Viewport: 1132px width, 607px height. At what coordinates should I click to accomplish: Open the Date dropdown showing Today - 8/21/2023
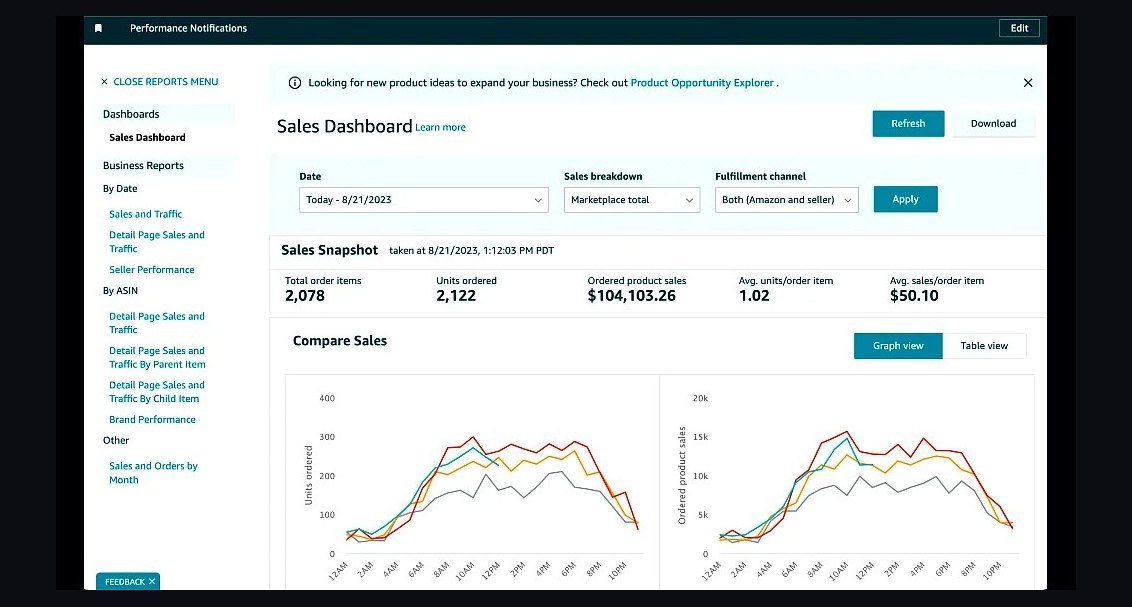pyautogui.click(x=424, y=200)
